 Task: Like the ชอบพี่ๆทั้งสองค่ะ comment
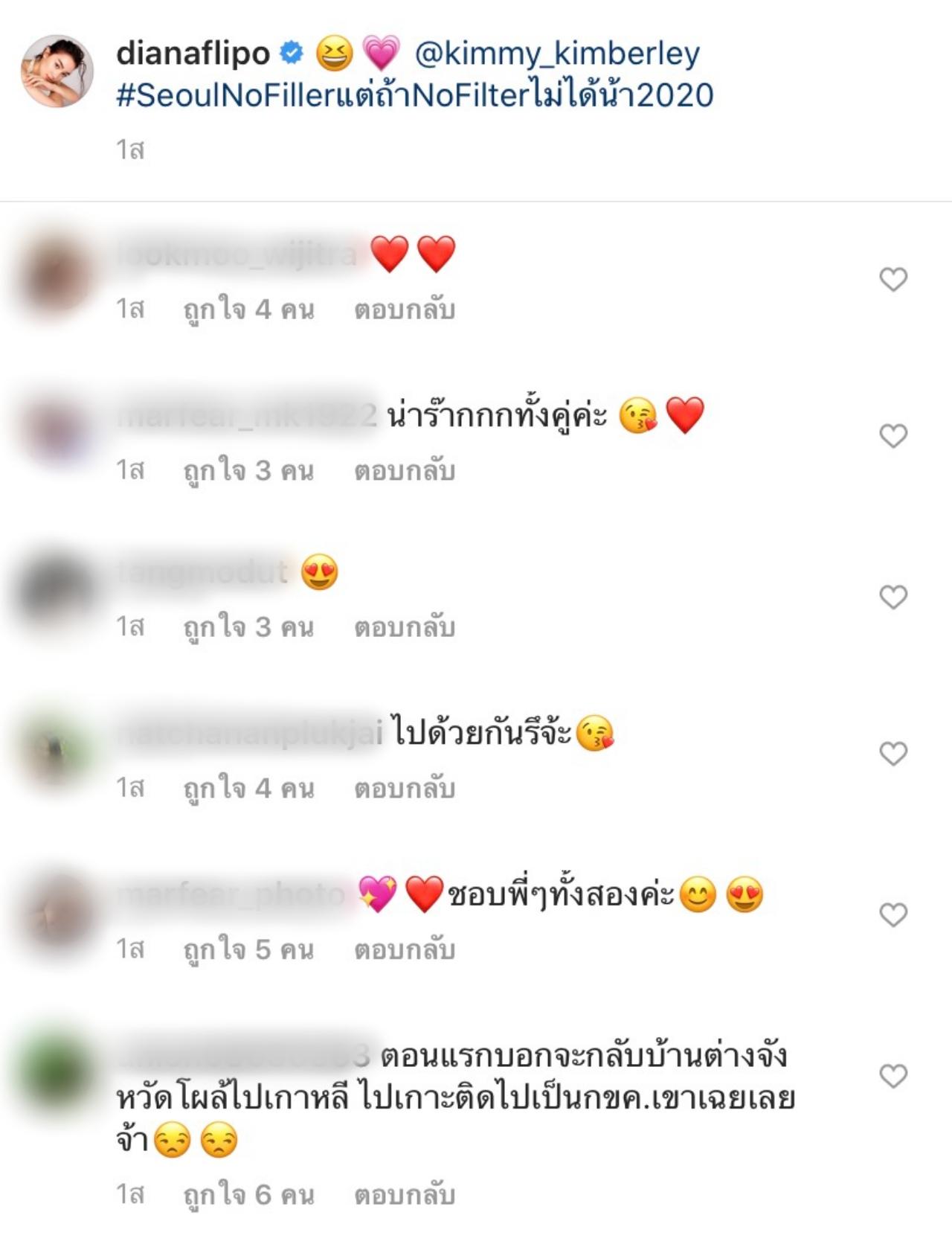pyautogui.click(x=893, y=914)
